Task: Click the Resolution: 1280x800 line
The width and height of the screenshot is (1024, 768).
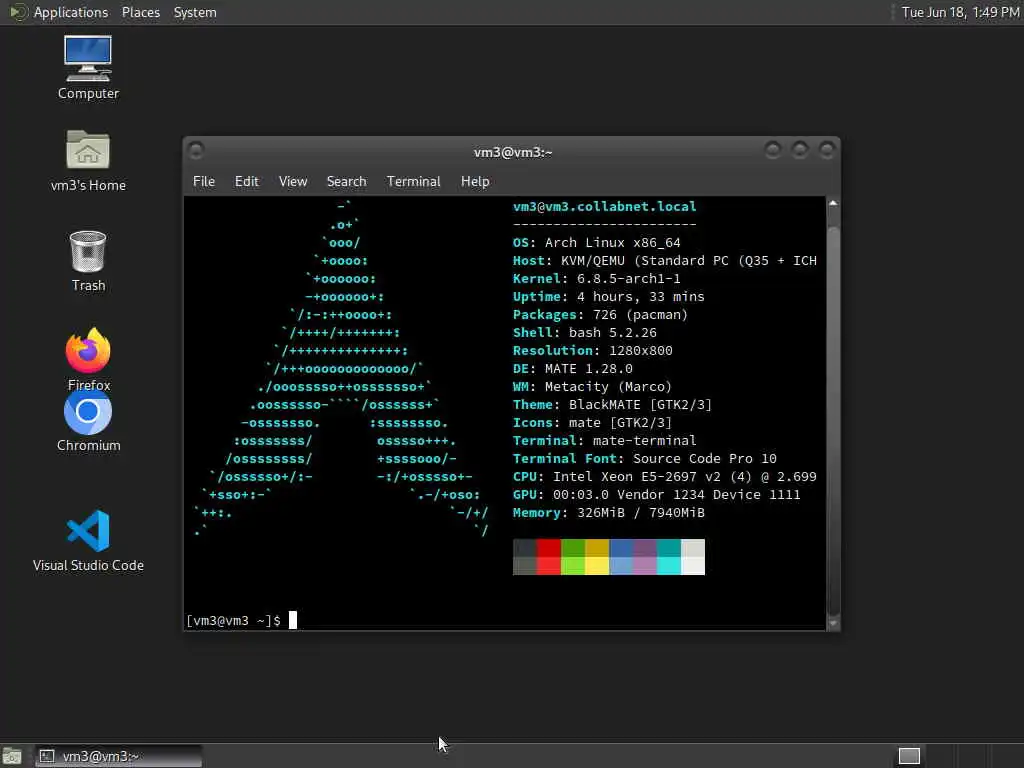Action: 593,350
